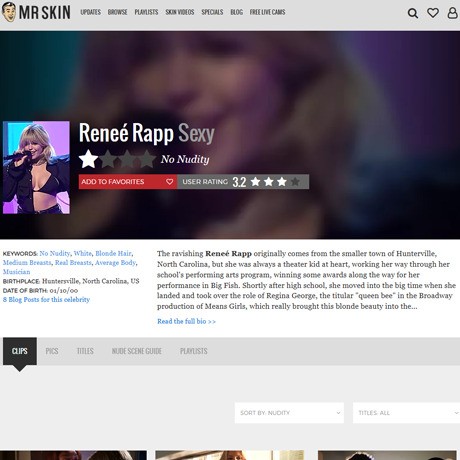This screenshot has width=460, height=460.
Task: Switch to the Nude Scene Guide tab
Action: point(137,351)
